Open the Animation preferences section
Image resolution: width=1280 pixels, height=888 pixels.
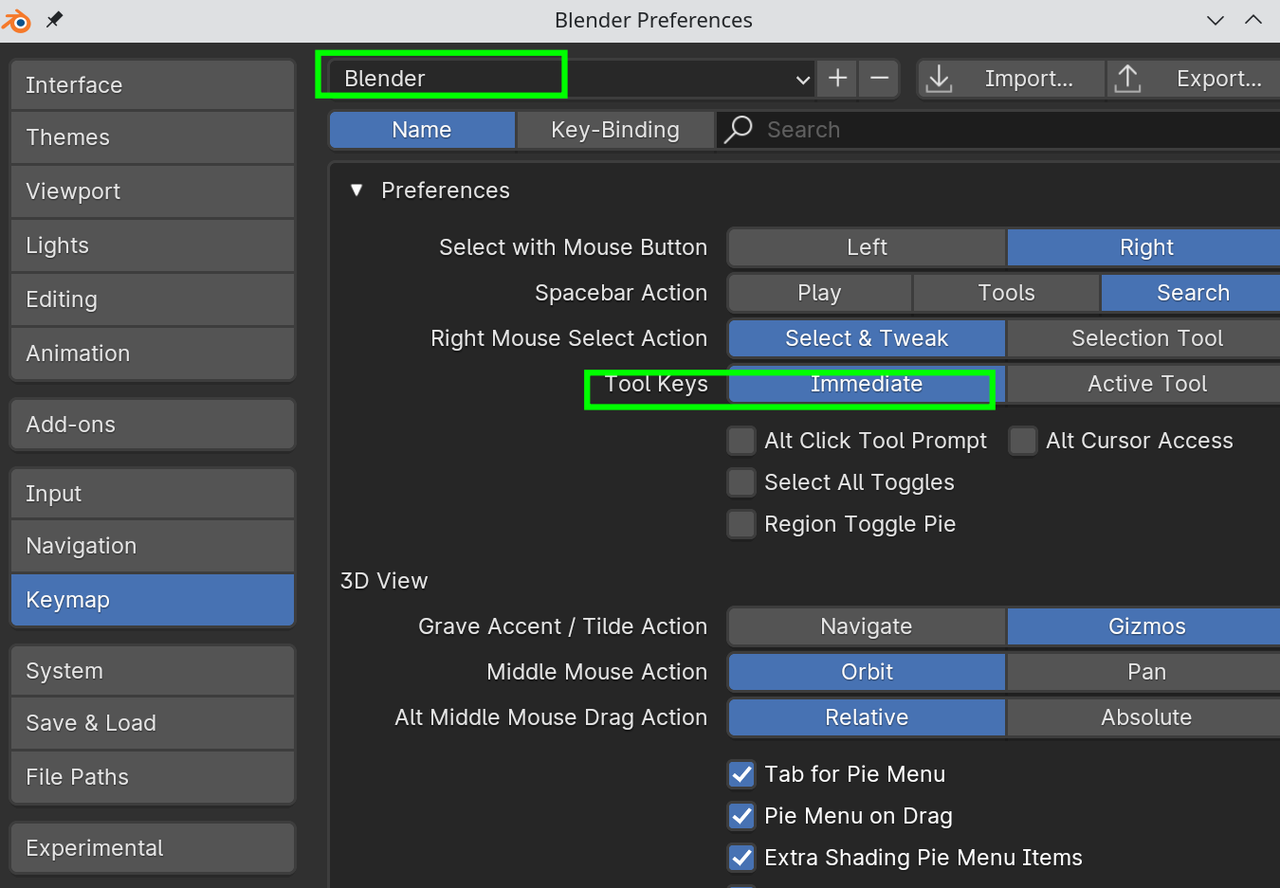click(x=153, y=354)
